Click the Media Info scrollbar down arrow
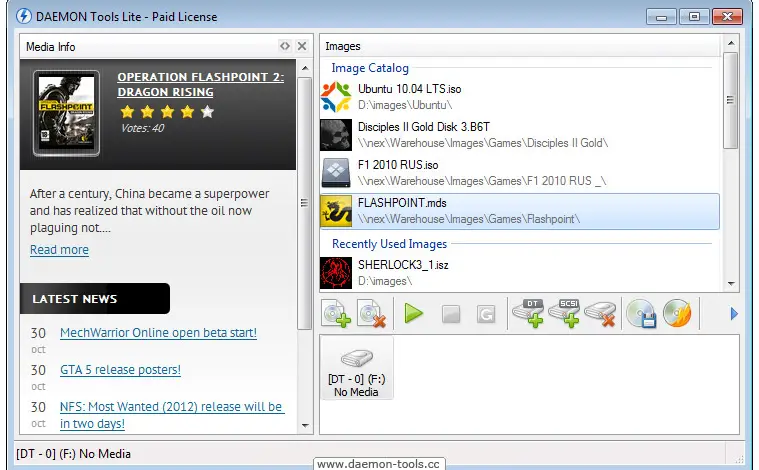 pyautogui.click(x=305, y=425)
